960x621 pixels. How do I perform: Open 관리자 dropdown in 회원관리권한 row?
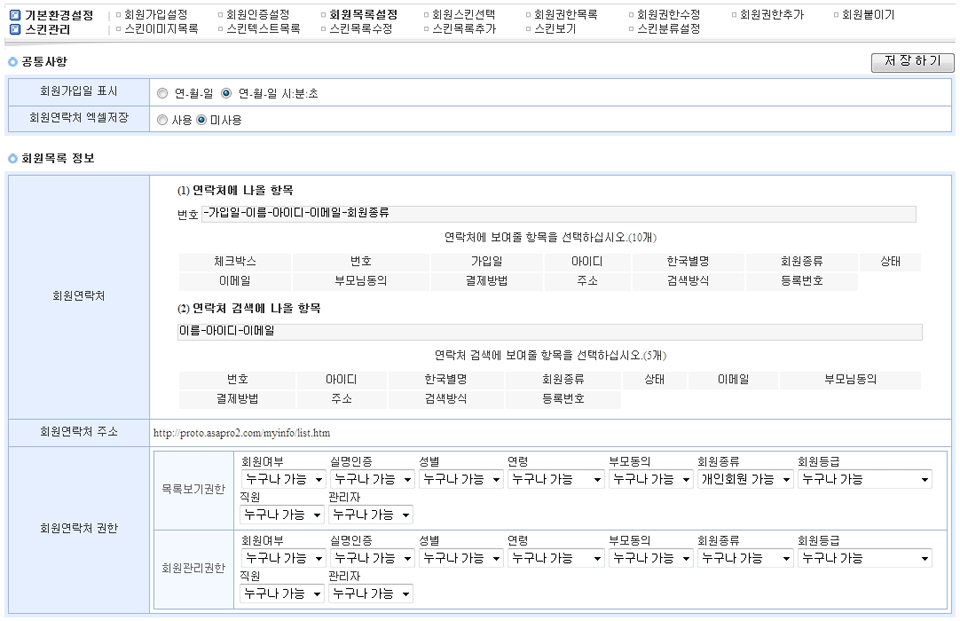[x=370, y=594]
